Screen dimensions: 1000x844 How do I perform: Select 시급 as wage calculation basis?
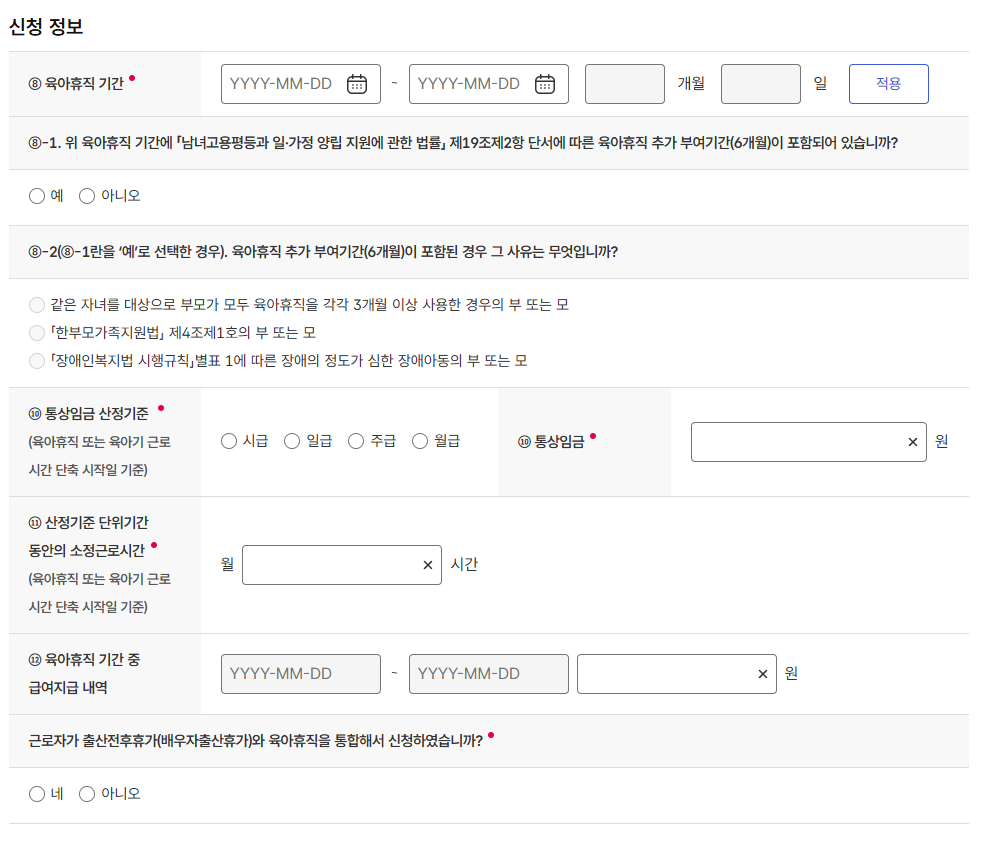[228, 440]
